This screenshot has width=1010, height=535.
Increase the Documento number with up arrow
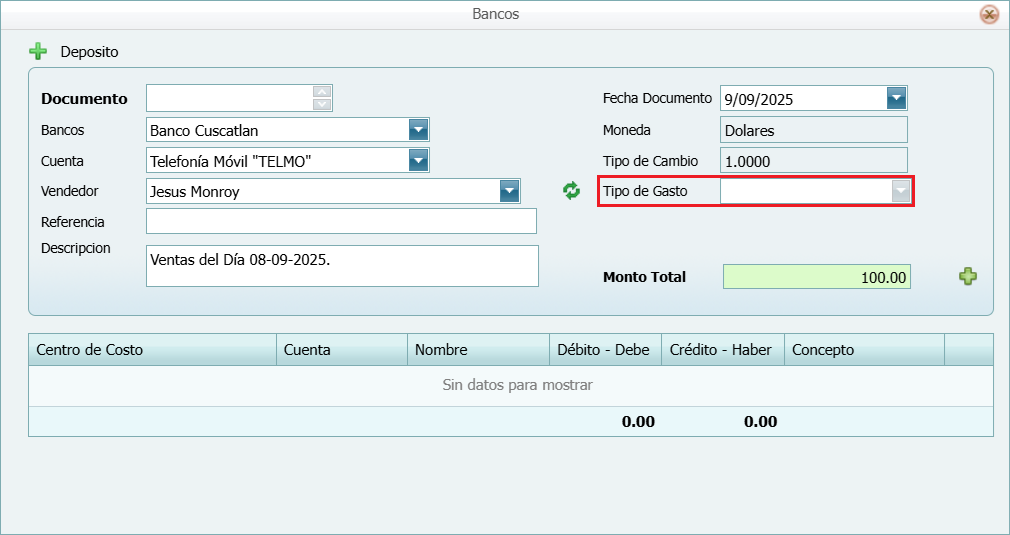click(322, 92)
